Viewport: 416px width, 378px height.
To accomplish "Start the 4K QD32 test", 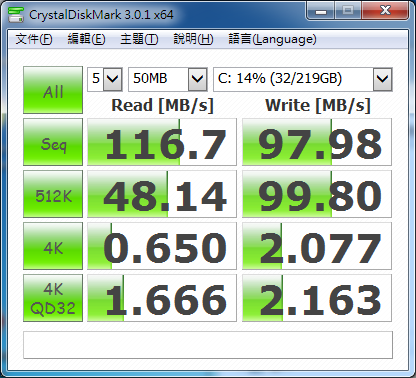I will pyautogui.click(x=53, y=298).
